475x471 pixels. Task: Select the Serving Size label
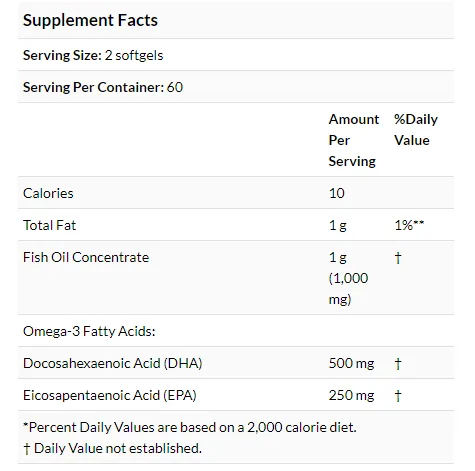click(x=62, y=55)
